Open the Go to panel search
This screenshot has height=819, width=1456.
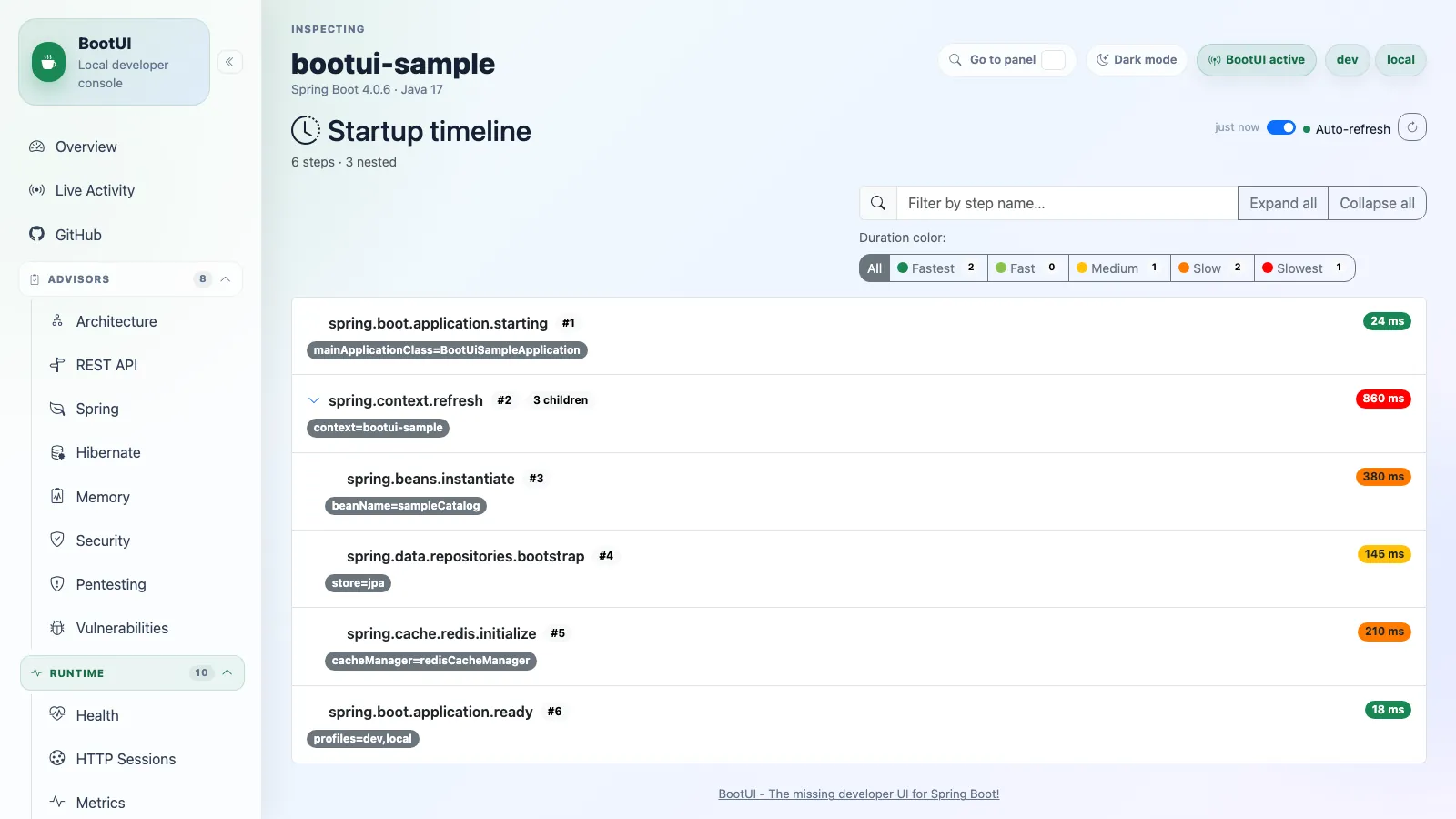pyautogui.click(x=1006, y=60)
